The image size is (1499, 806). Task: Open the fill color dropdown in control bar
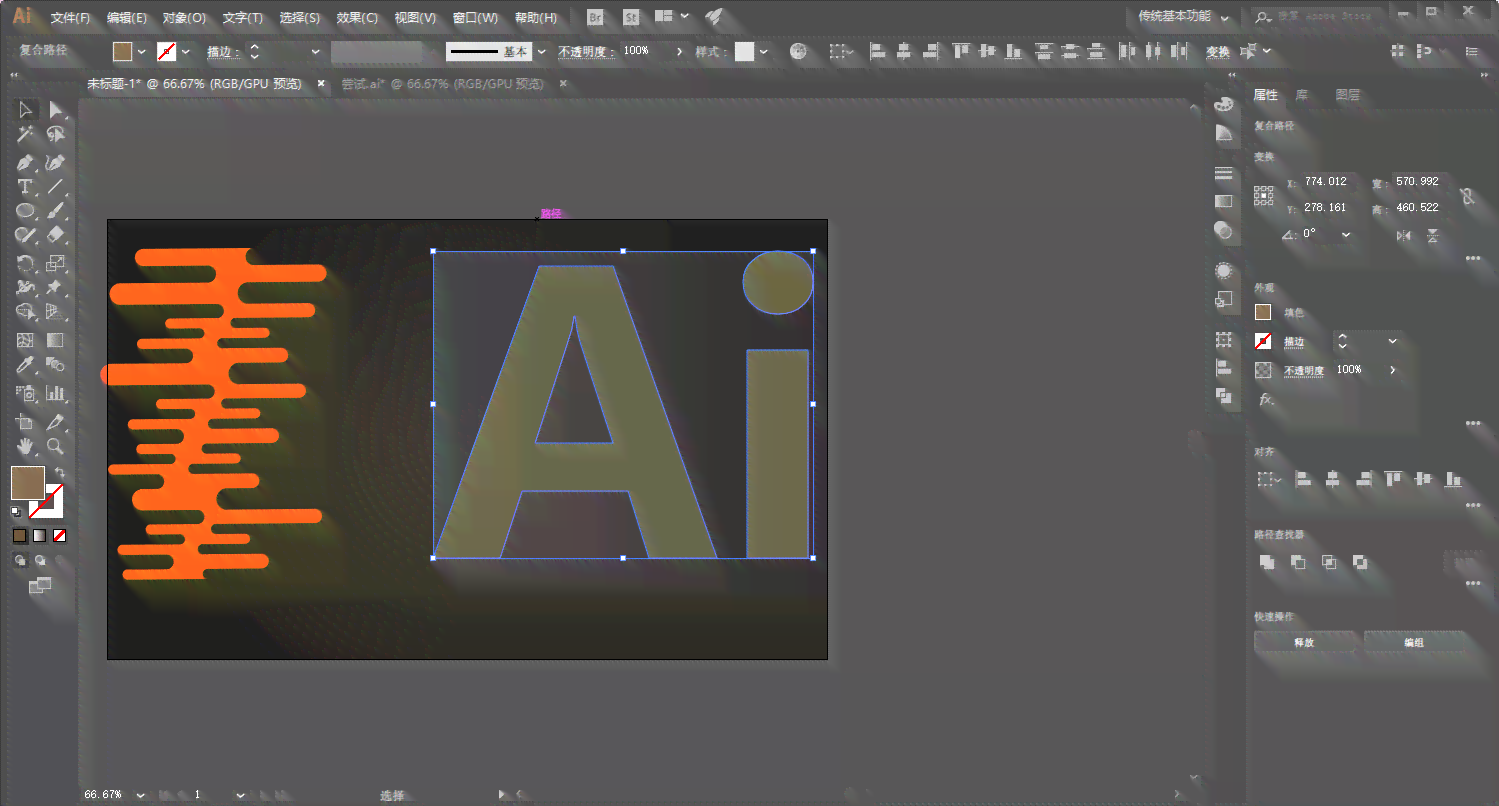[141, 51]
